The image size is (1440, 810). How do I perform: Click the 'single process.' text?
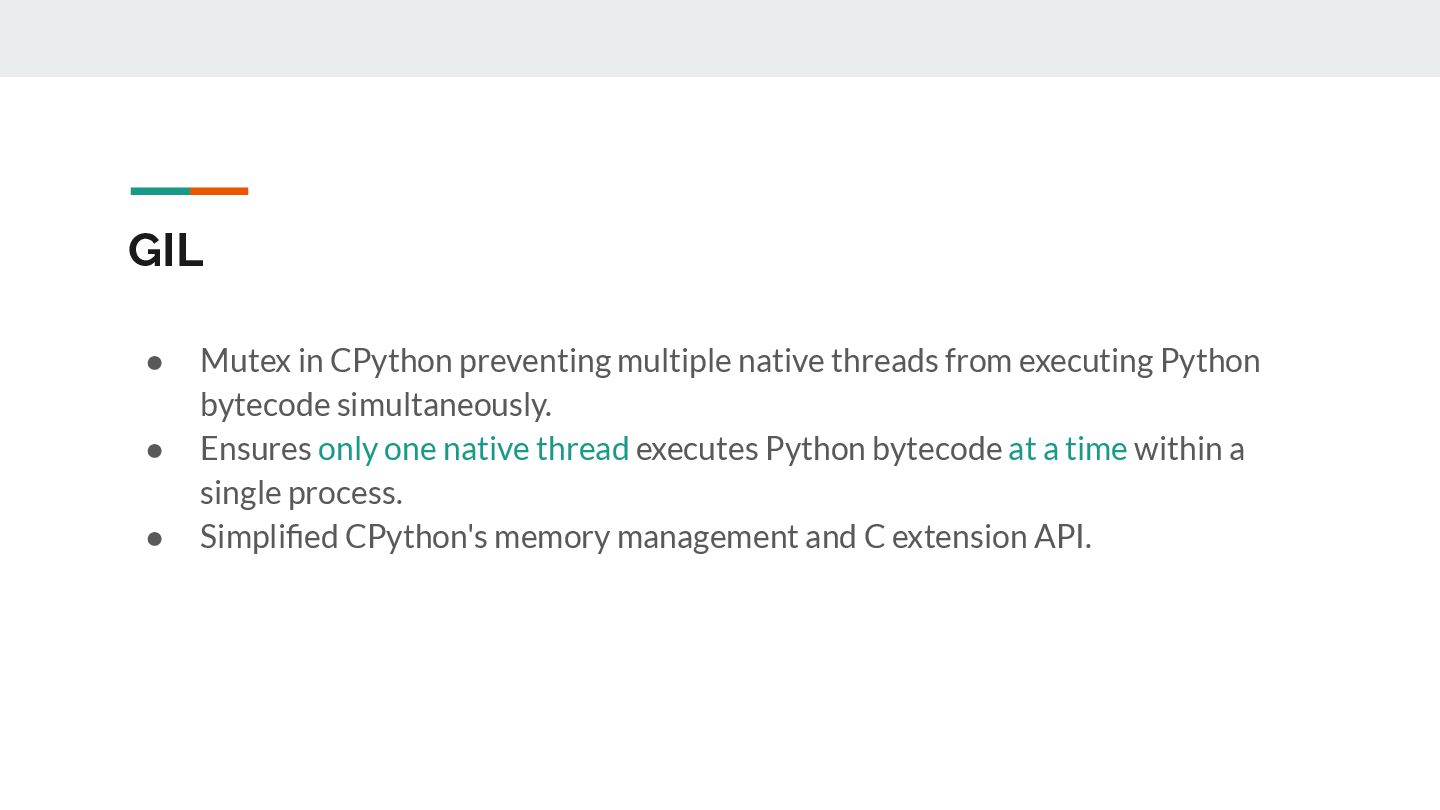point(301,493)
